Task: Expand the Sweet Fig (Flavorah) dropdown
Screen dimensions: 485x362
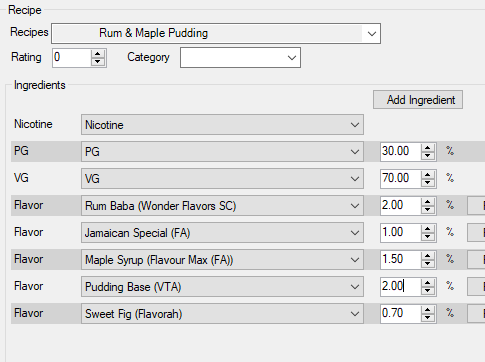Action: click(x=222, y=314)
